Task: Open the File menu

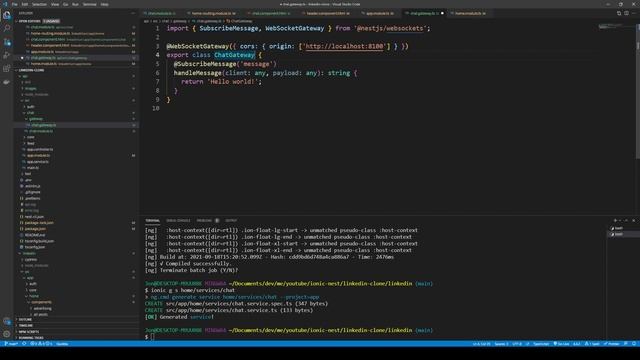Action: click(x=15, y=4)
